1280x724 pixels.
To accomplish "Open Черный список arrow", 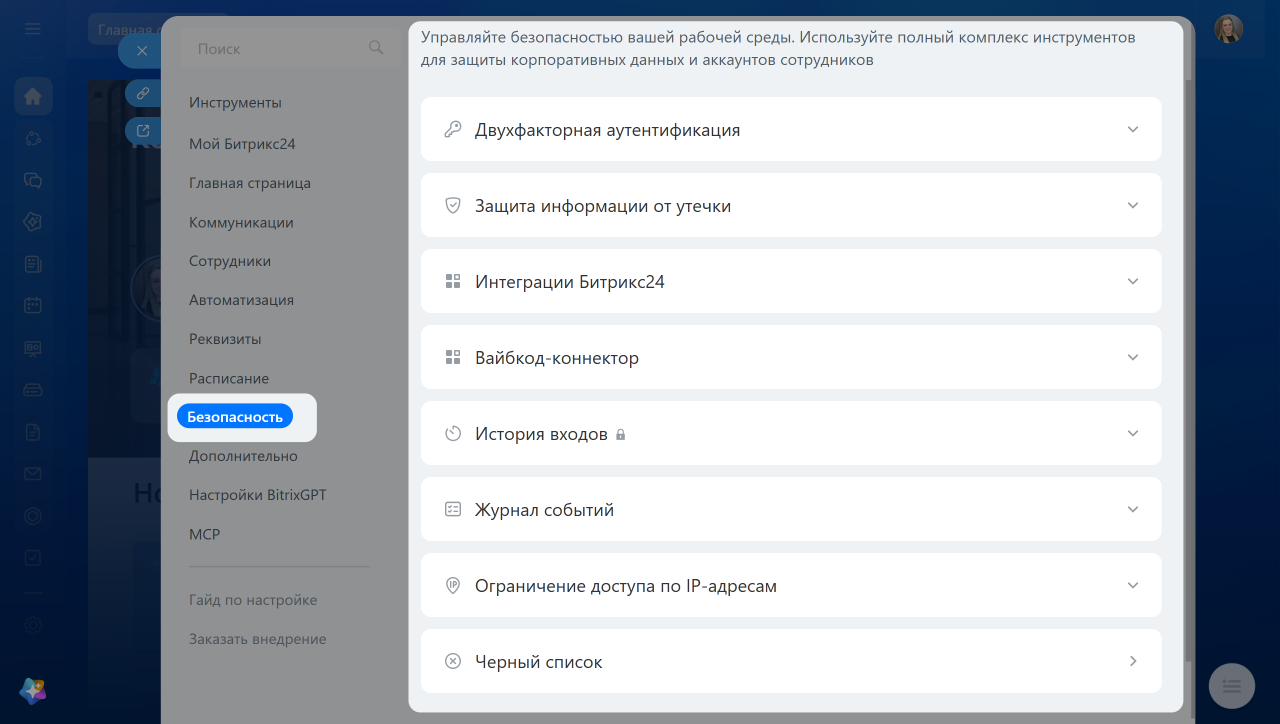I will coord(1133,661).
